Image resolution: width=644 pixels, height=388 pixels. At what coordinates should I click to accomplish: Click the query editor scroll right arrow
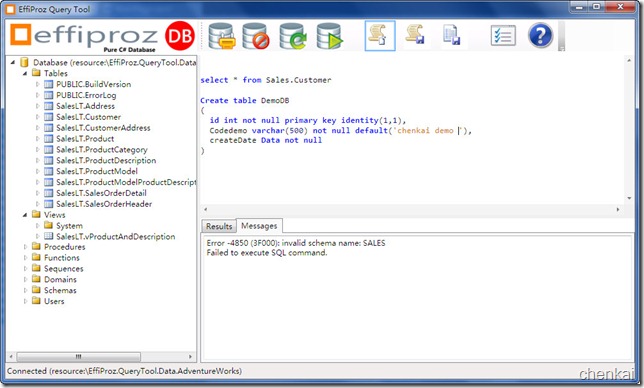[618, 209]
